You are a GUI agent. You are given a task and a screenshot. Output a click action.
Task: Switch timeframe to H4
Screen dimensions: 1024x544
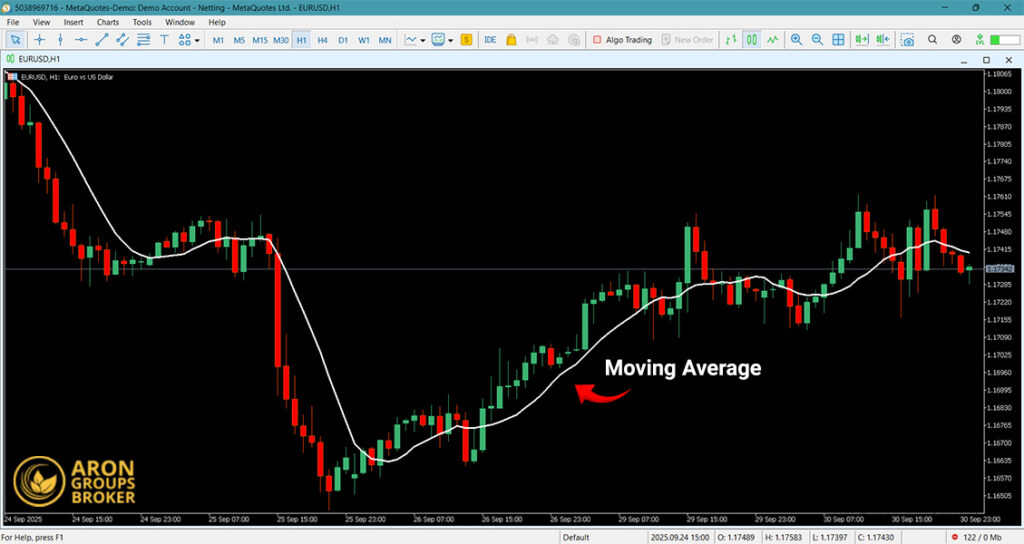click(x=322, y=40)
